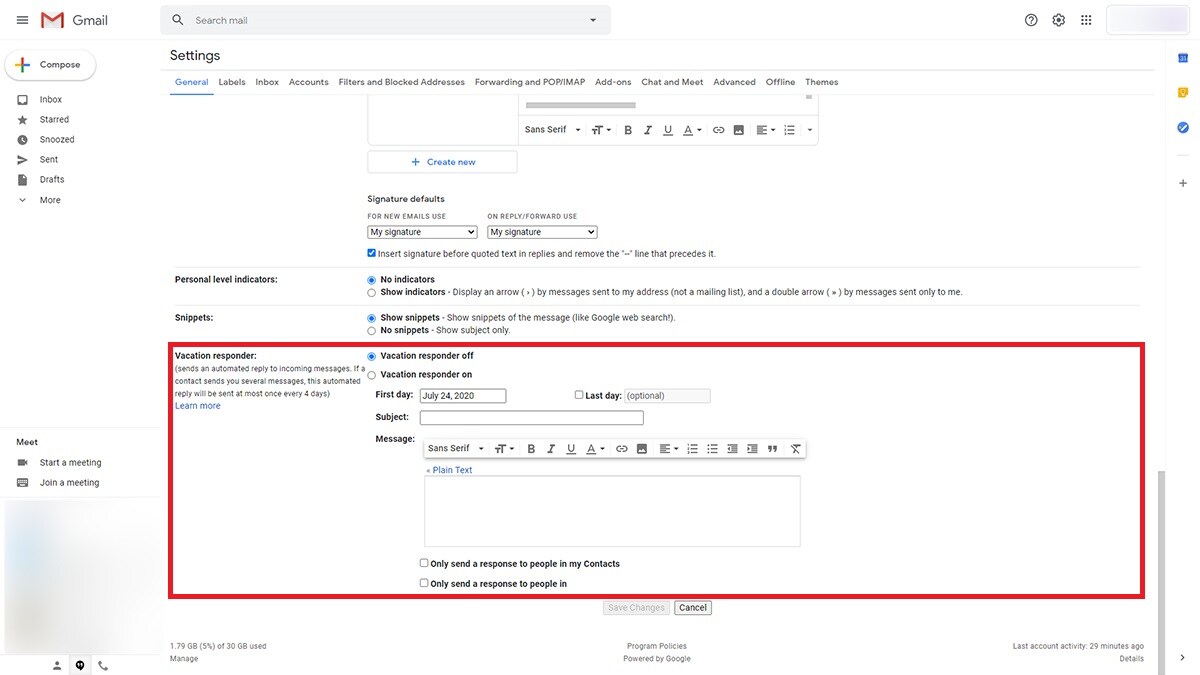Expand the More item in left sidebar
This screenshot has height=675, width=1200.
coord(49,200)
